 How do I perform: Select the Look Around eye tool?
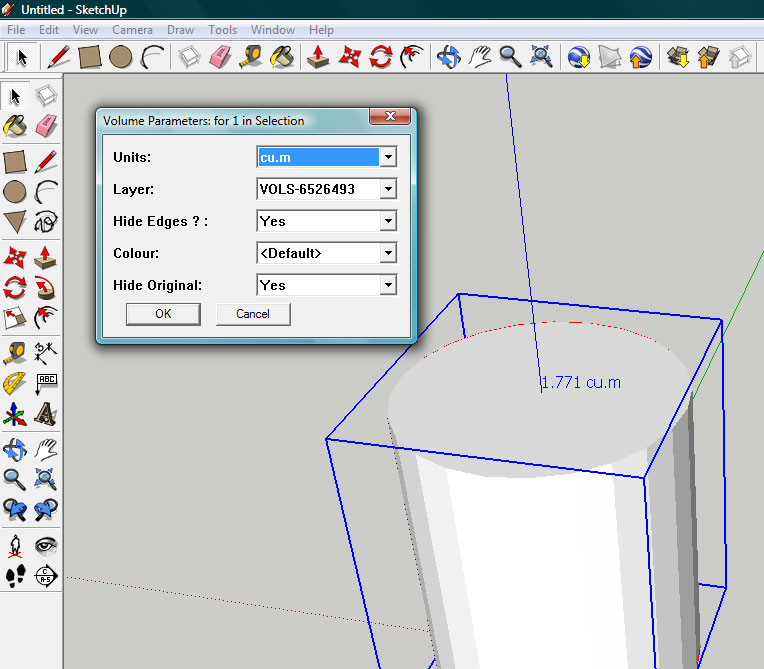(46, 544)
